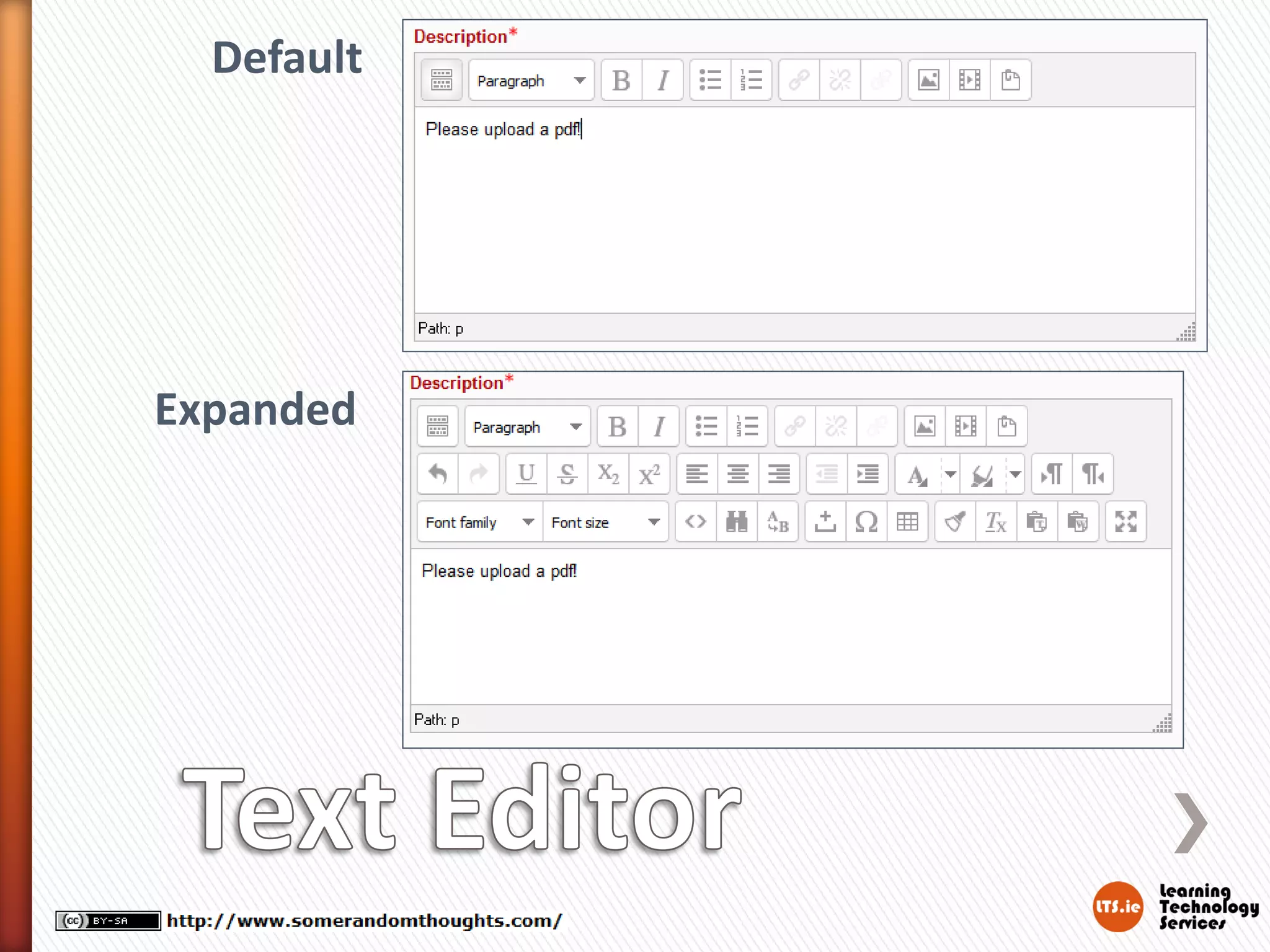The height and width of the screenshot is (952, 1270).
Task: Click Italic button in Default editor
Action: tap(662, 80)
